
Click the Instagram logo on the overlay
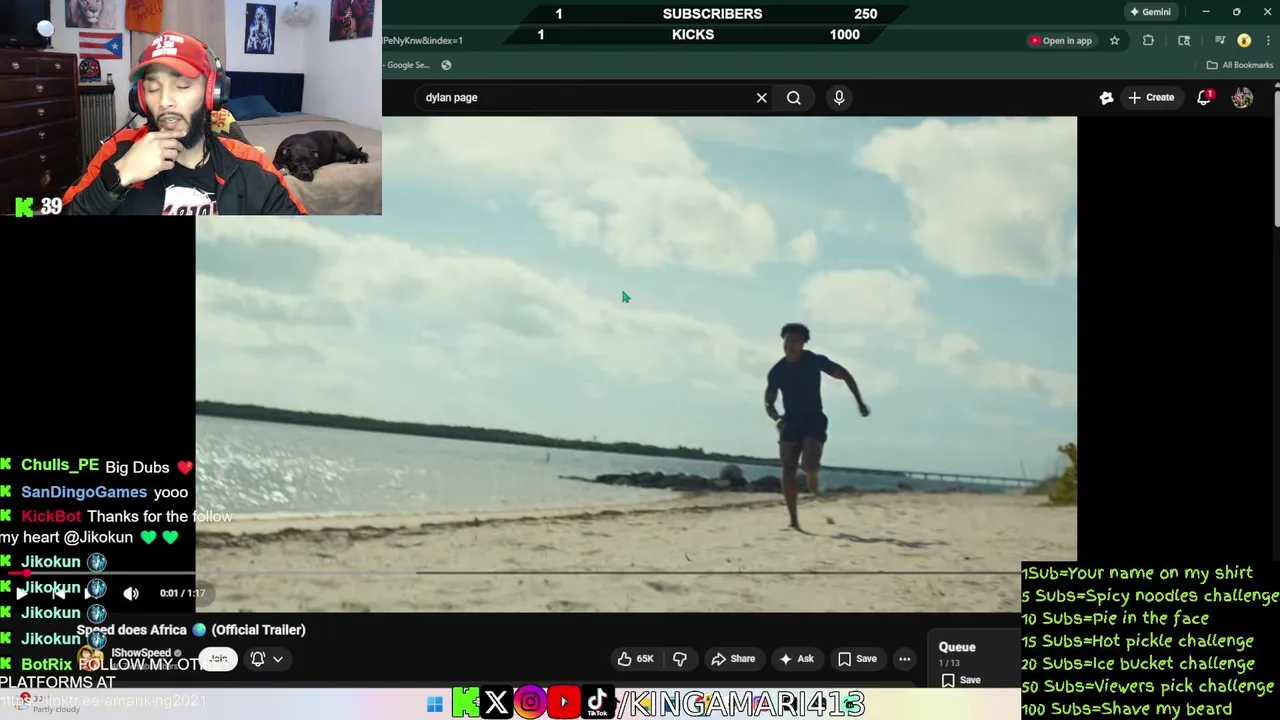530,703
